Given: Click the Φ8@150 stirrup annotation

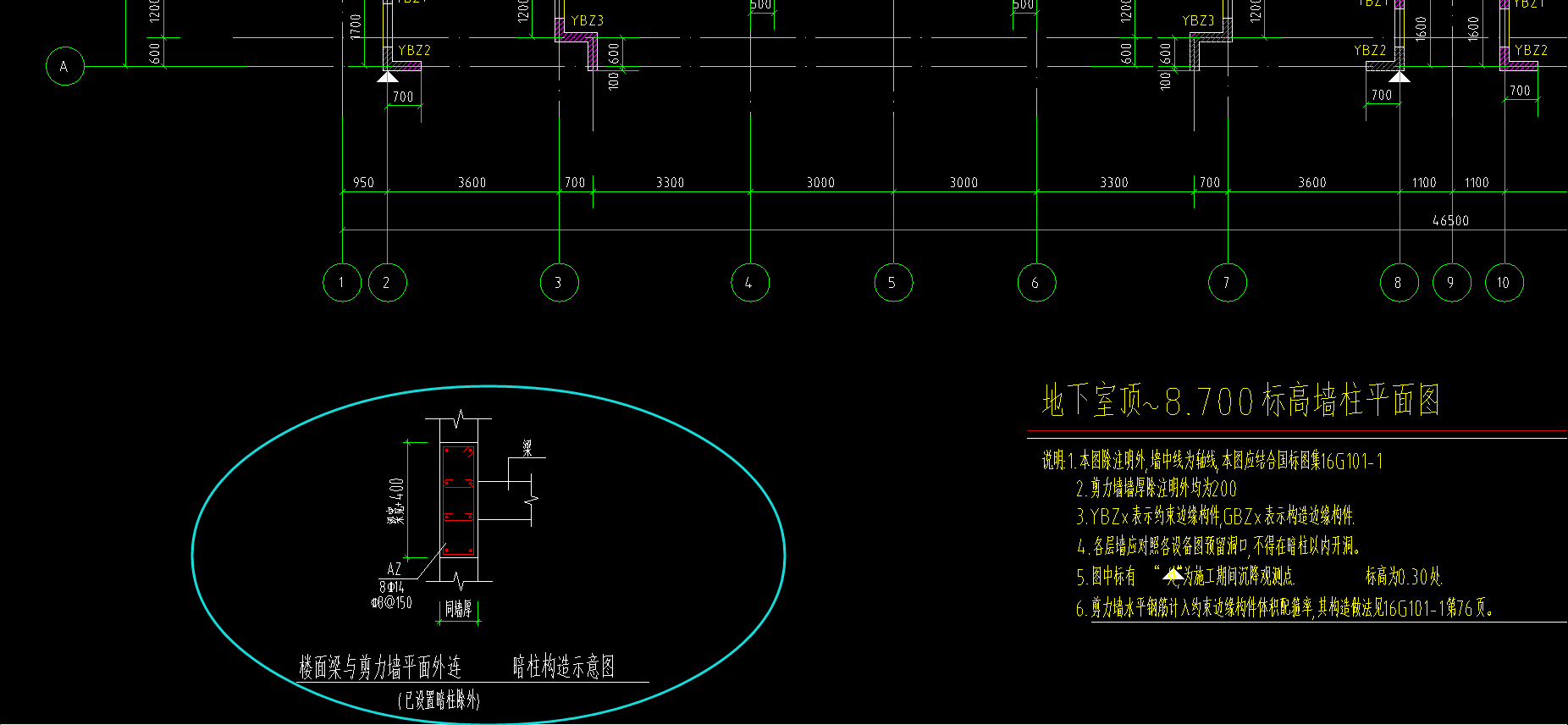Looking at the screenshot, I should pos(391,603).
